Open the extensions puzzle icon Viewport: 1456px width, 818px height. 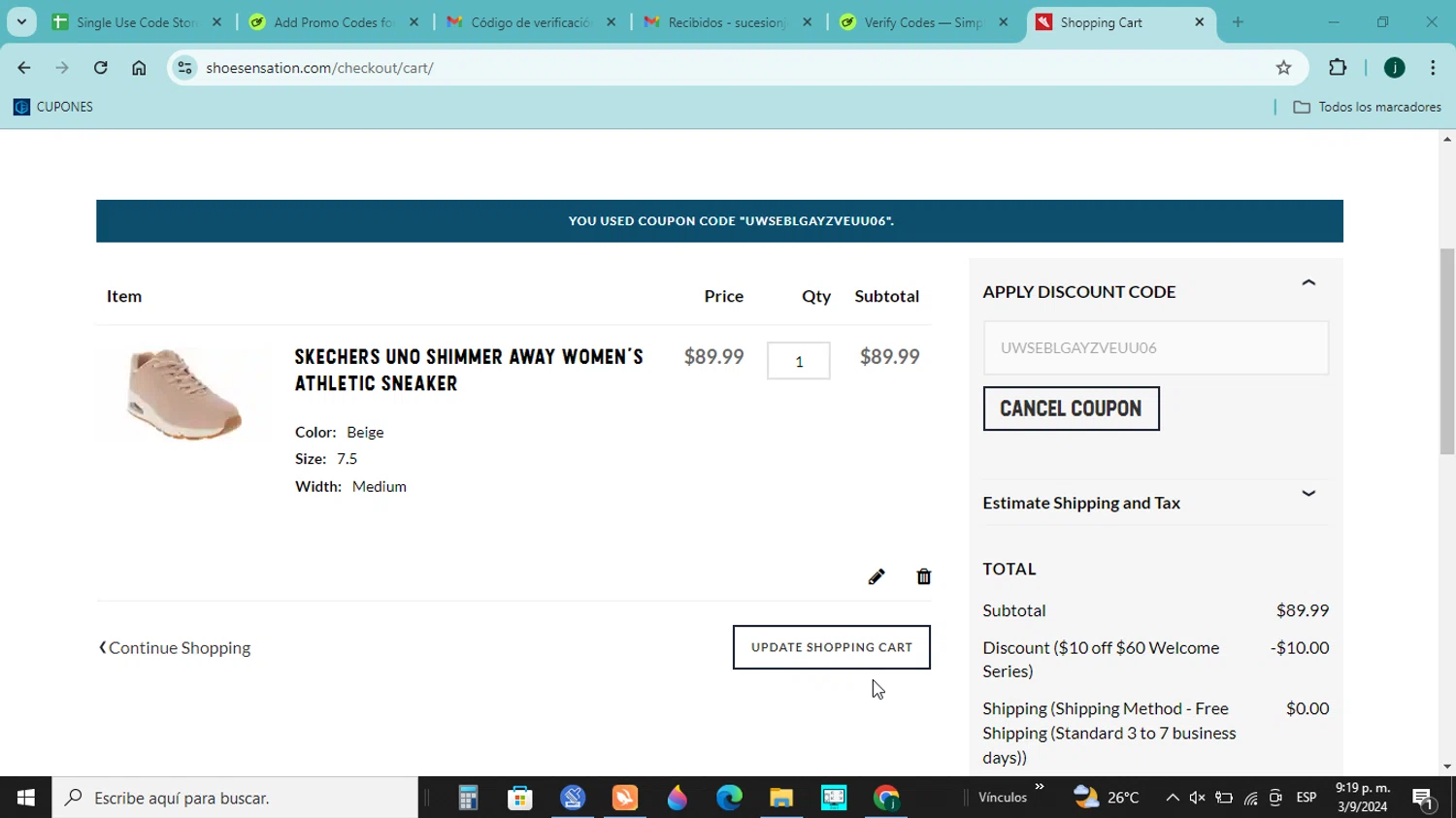[x=1338, y=68]
